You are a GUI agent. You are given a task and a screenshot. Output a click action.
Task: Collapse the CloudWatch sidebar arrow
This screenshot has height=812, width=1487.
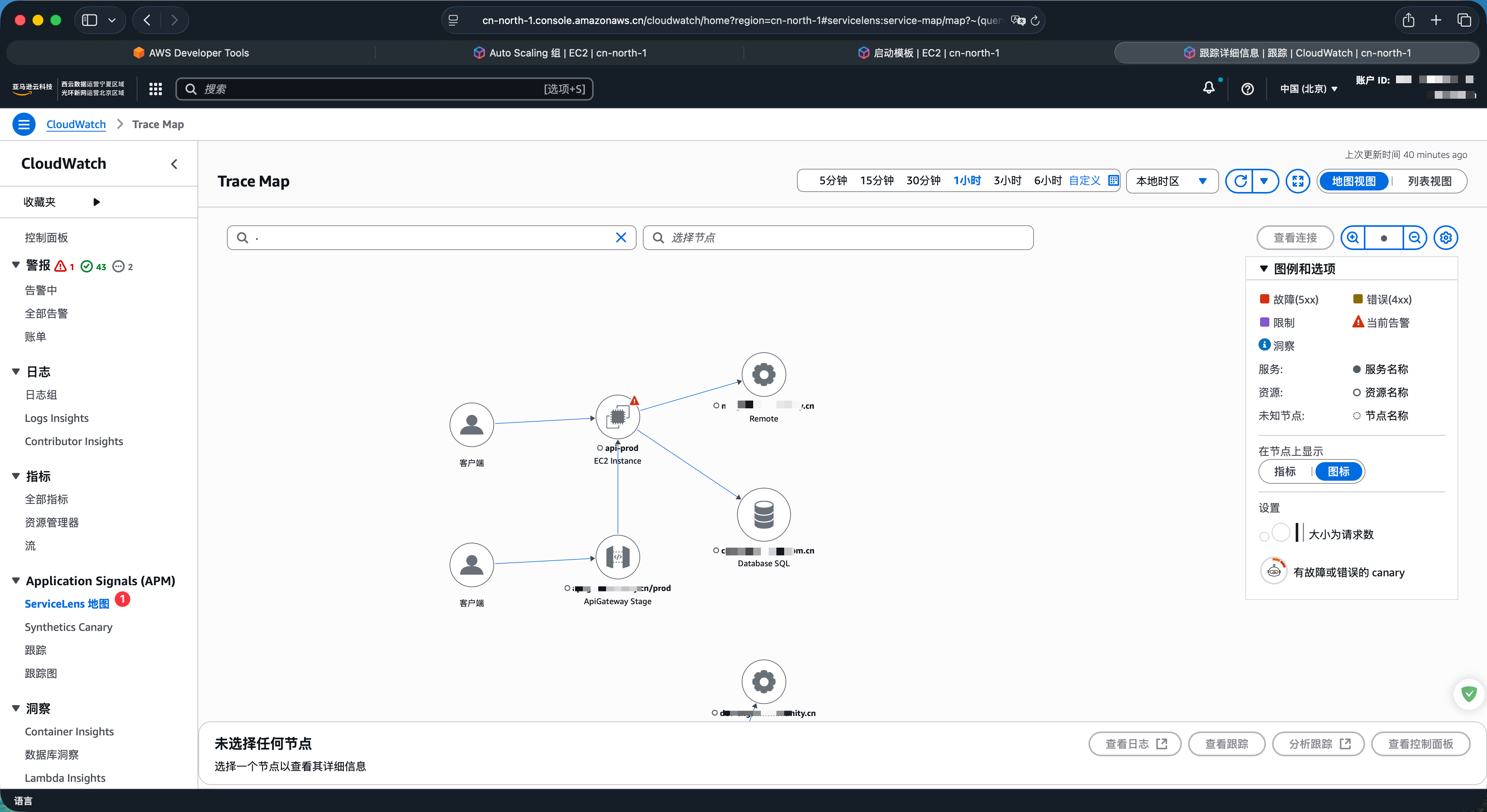[x=174, y=164]
